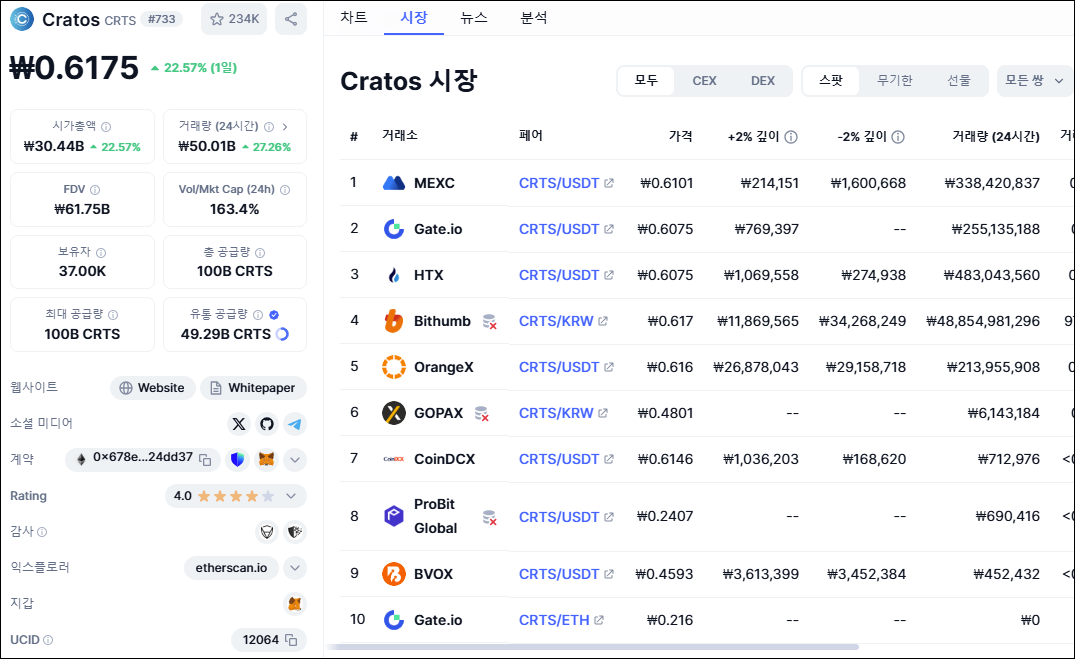Screen dimensions: 1075x659
Task: Show max supply 최대 공급량 info icon
Action: [x=113, y=315]
